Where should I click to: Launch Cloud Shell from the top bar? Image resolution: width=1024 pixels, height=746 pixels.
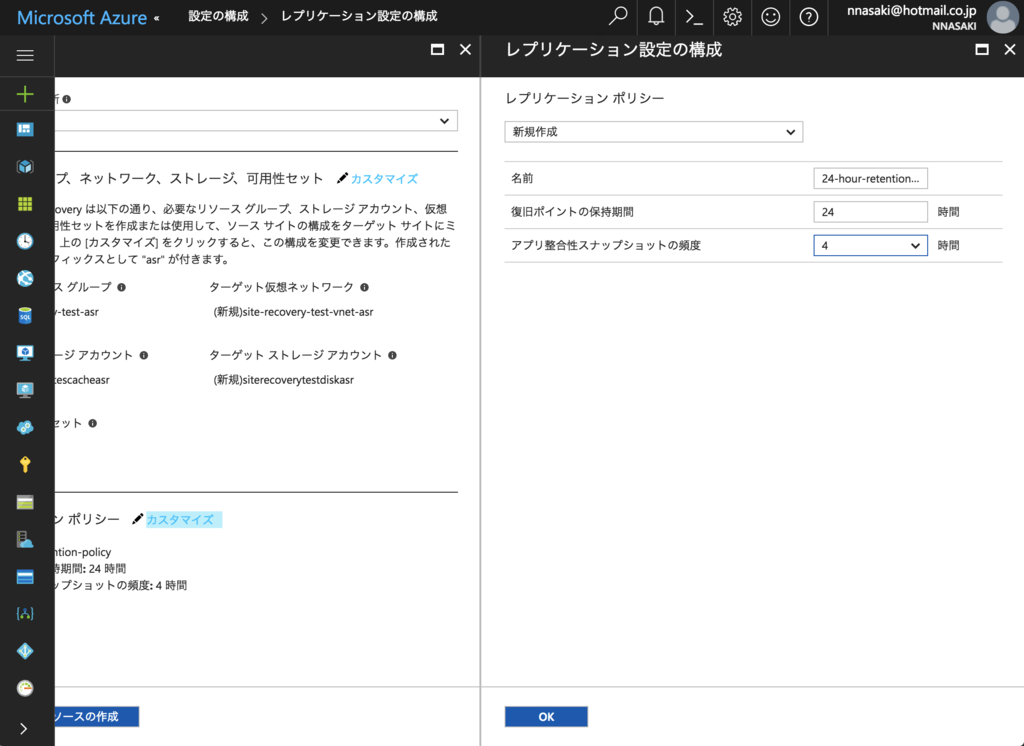pyautogui.click(x=694, y=16)
